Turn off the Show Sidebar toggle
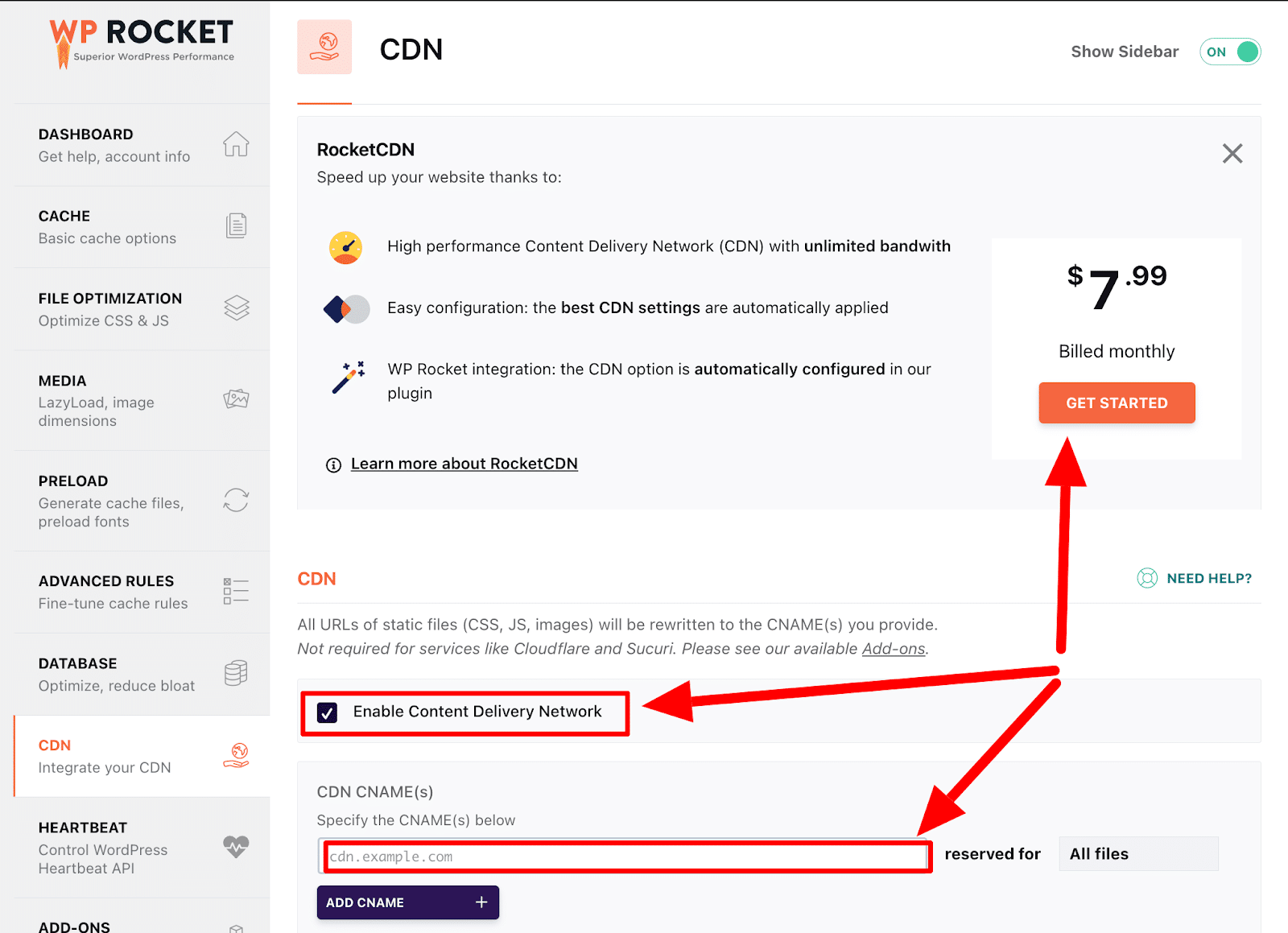 click(1229, 52)
